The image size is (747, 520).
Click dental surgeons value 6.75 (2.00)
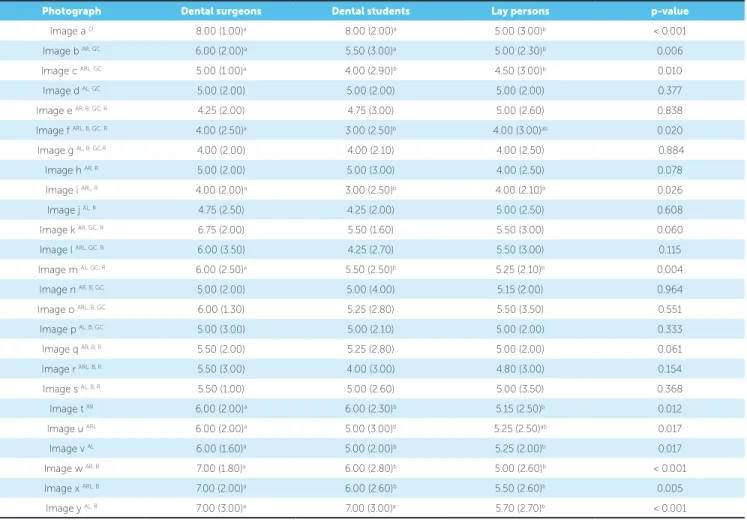[221, 230]
